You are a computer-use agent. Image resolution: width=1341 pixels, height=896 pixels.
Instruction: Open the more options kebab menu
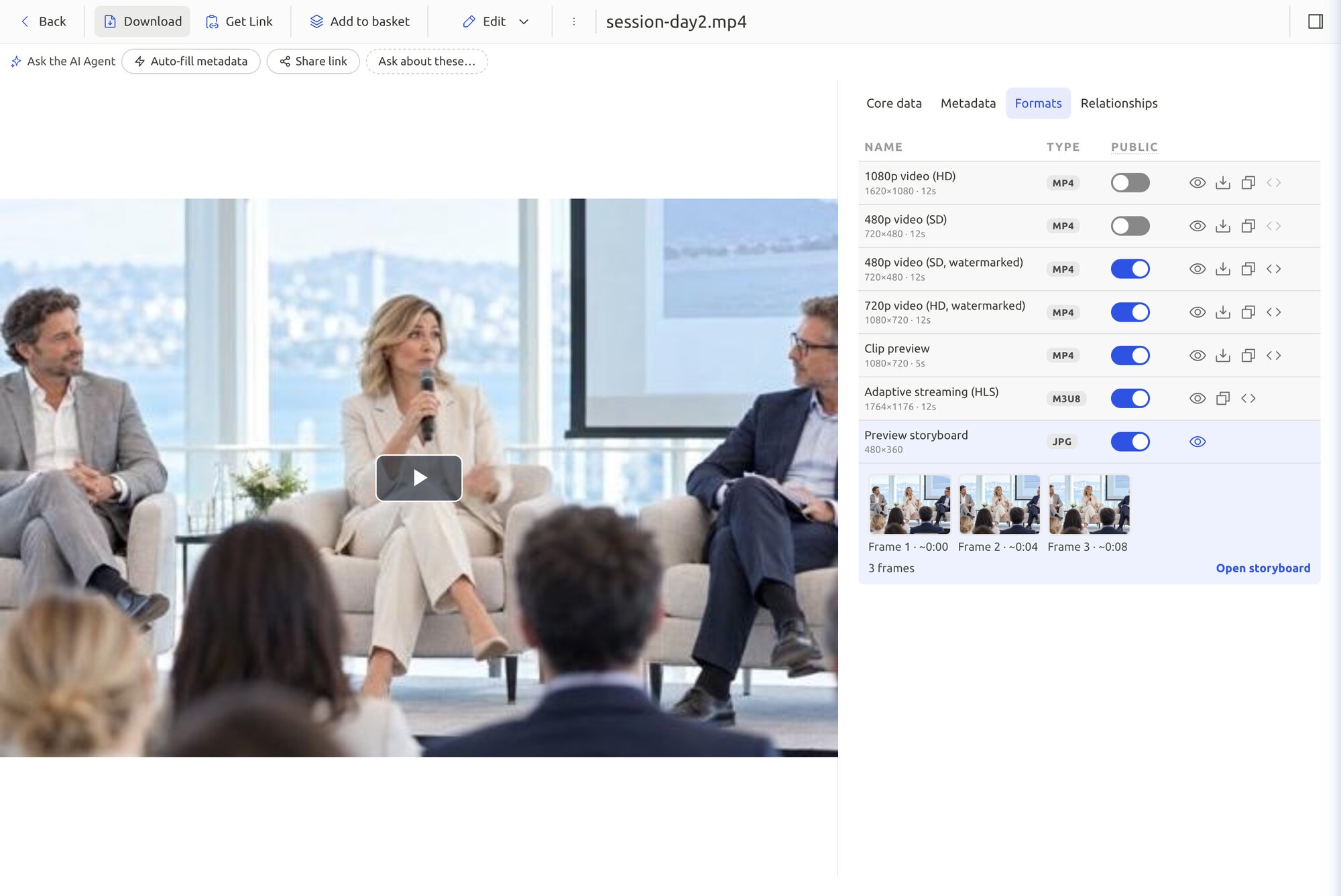[574, 21]
